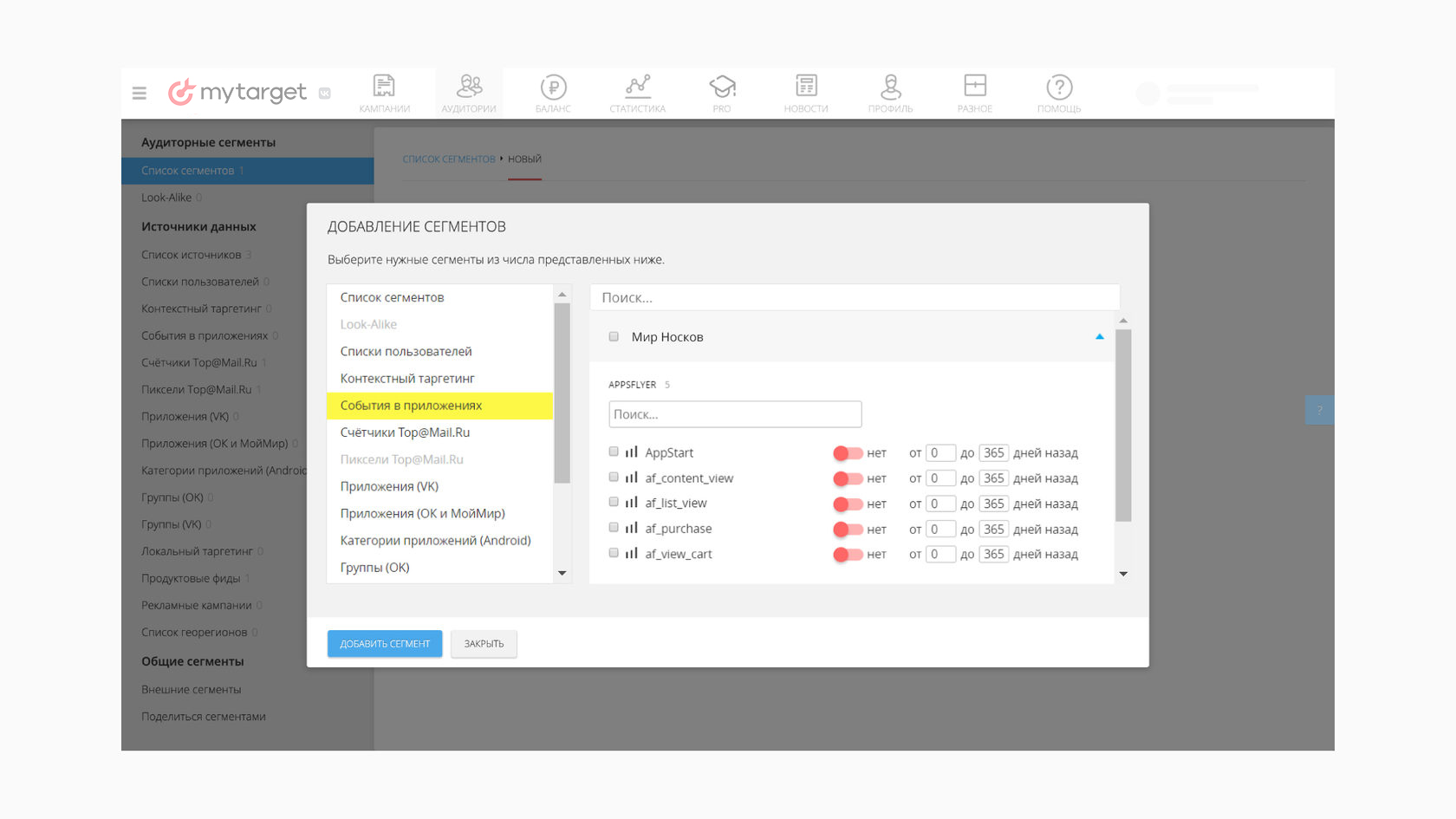Viewport: 1456px width, 819px height.
Task: Select Контекстный таргетинг in dialog list
Action: point(439,378)
